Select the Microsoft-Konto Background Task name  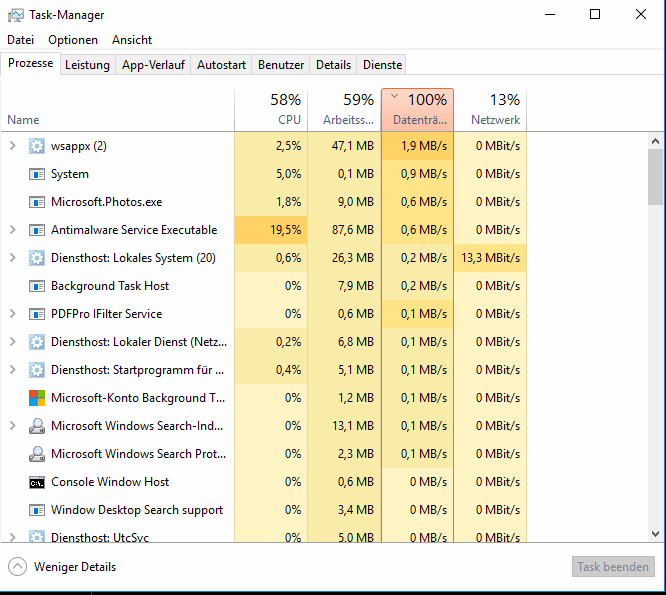click(138, 398)
